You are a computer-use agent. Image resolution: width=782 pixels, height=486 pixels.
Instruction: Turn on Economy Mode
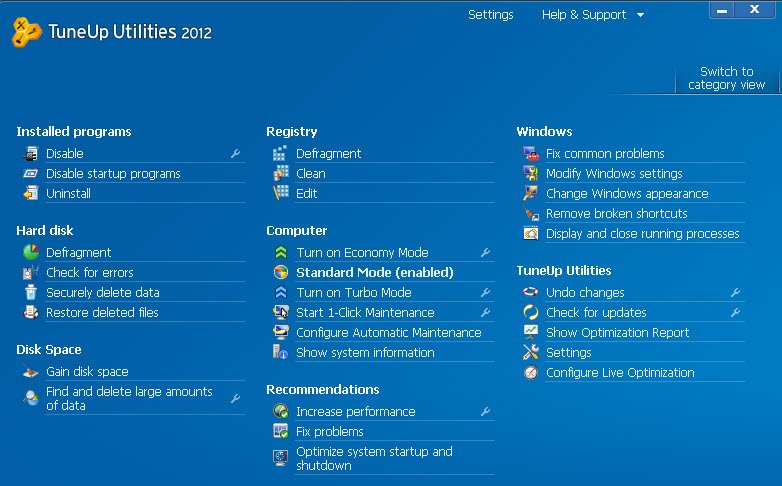point(363,252)
